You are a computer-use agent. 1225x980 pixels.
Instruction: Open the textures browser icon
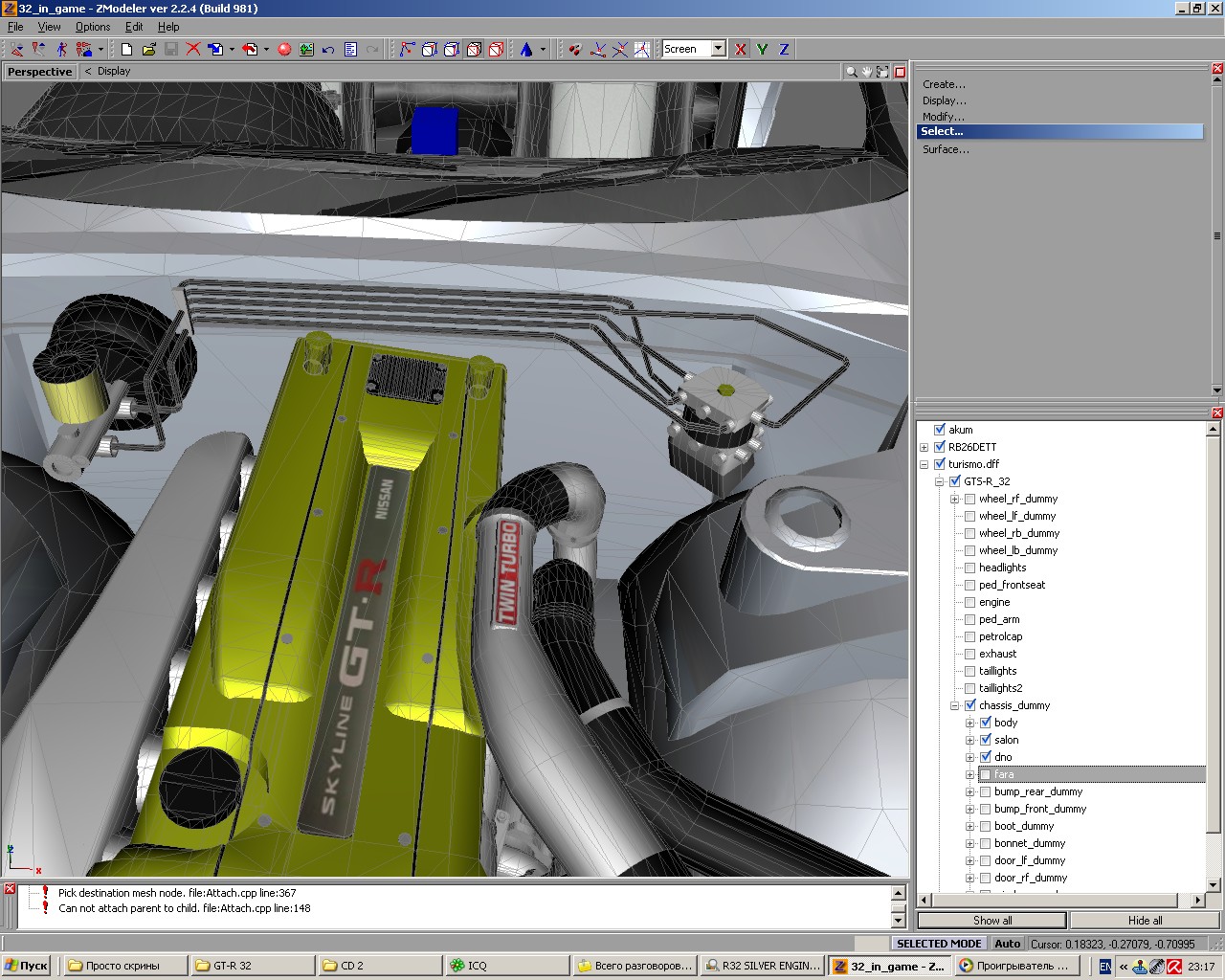[306, 49]
